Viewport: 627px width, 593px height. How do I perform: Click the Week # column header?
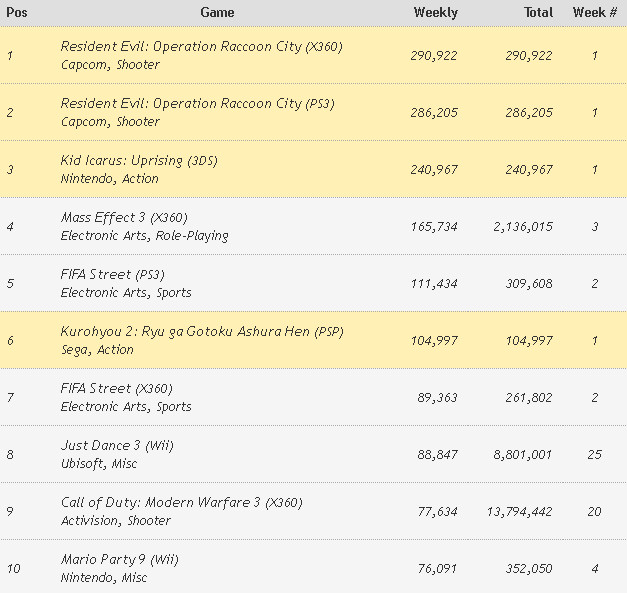click(x=594, y=13)
